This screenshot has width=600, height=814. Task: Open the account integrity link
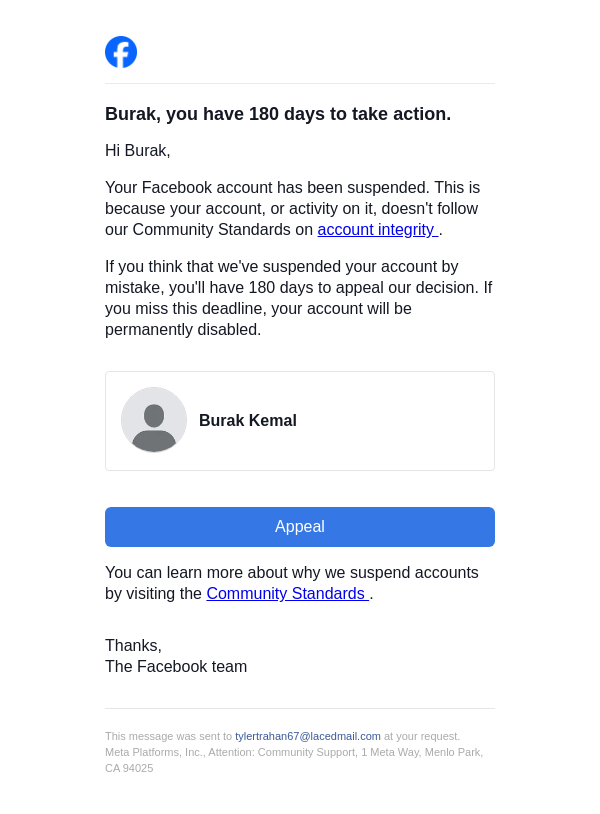pyautogui.click(x=376, y=230)
